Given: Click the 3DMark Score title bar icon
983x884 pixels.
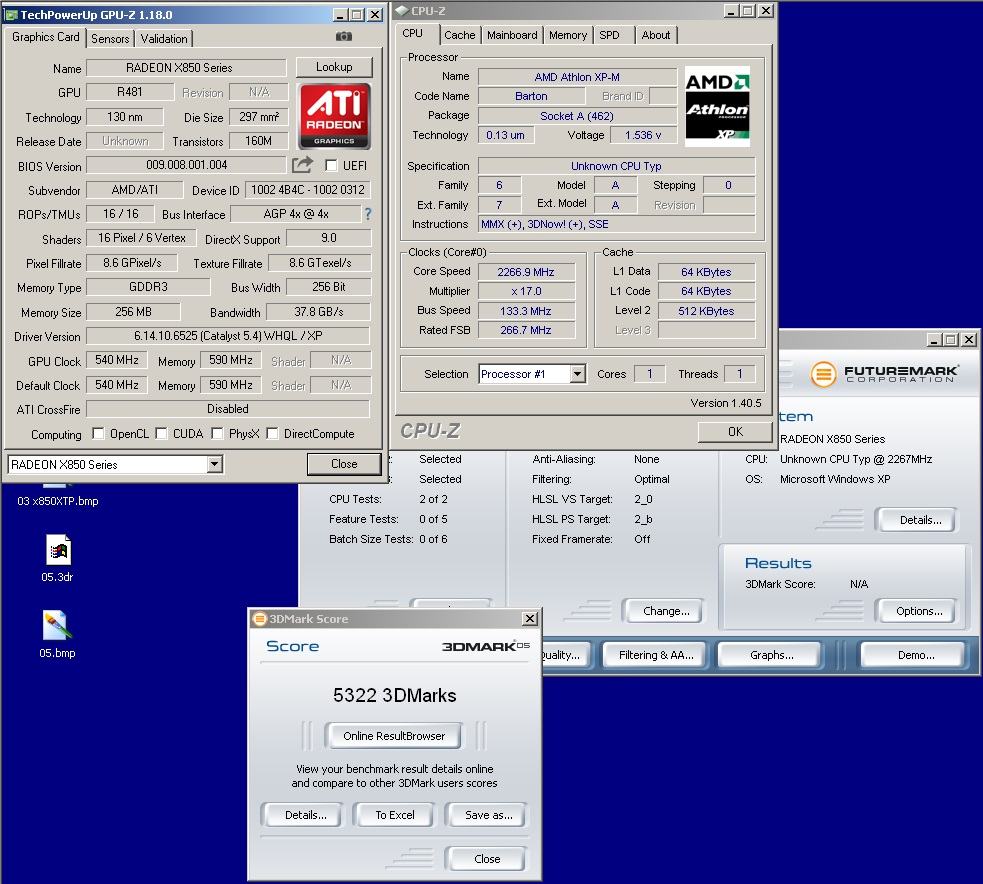Looking at the screenshot, I should (259, 619).
